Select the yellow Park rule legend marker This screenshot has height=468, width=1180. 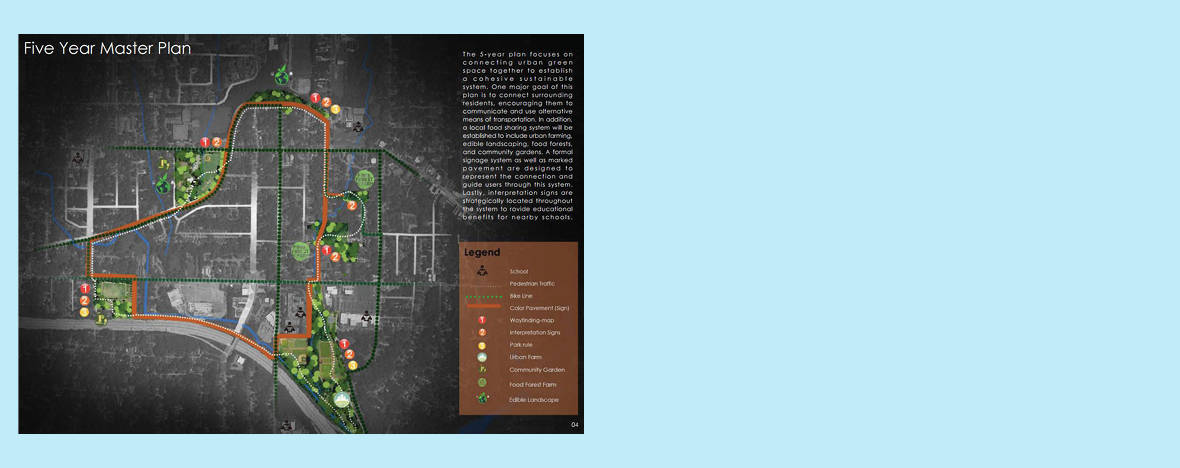point(482,345)
